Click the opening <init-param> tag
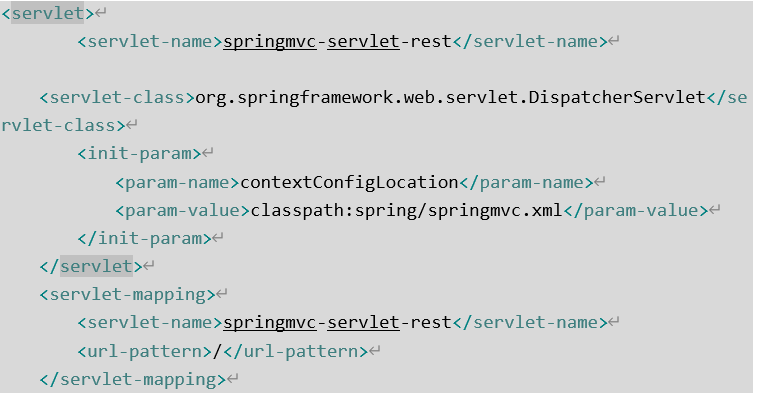Screen dimensions: 757x393 (x=139, y=154)
